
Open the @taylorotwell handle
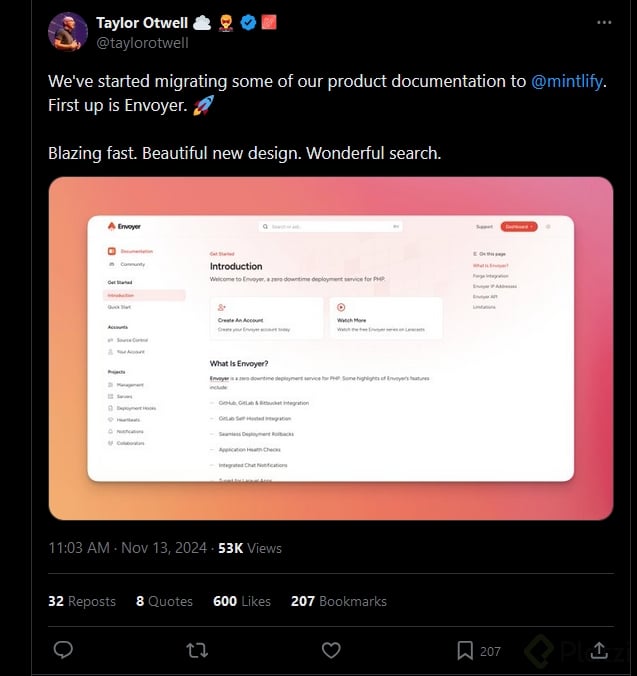(142, 43)
